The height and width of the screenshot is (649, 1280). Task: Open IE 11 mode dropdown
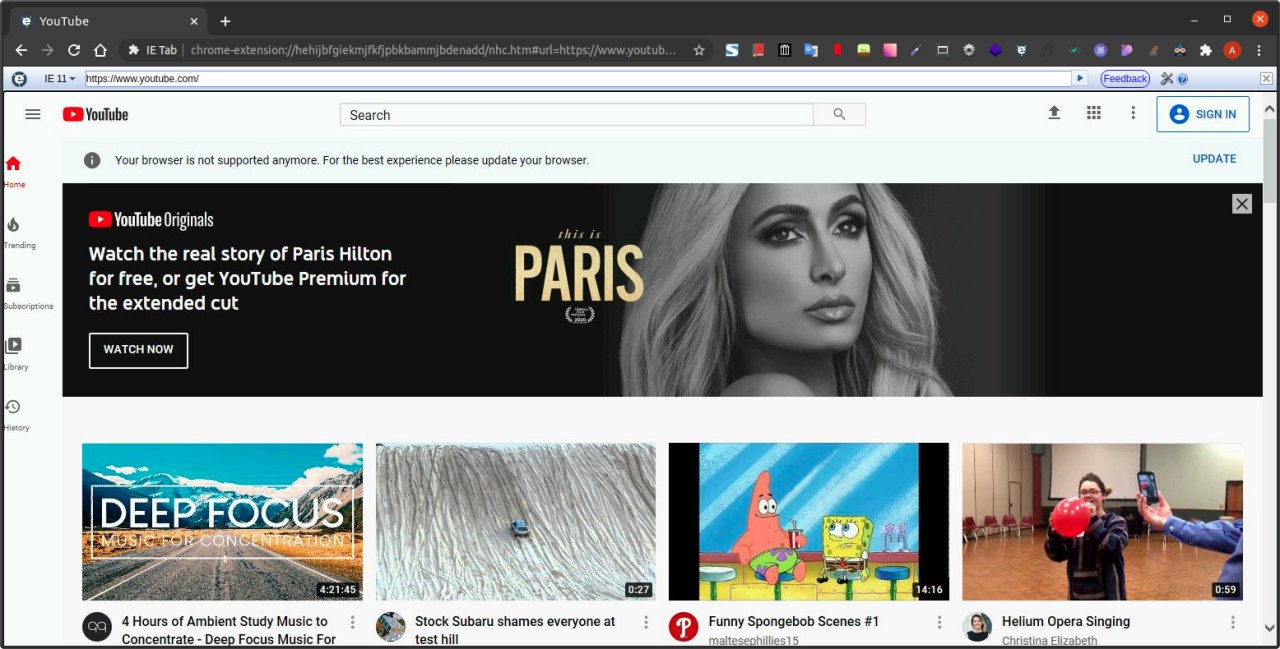(59, 78)
